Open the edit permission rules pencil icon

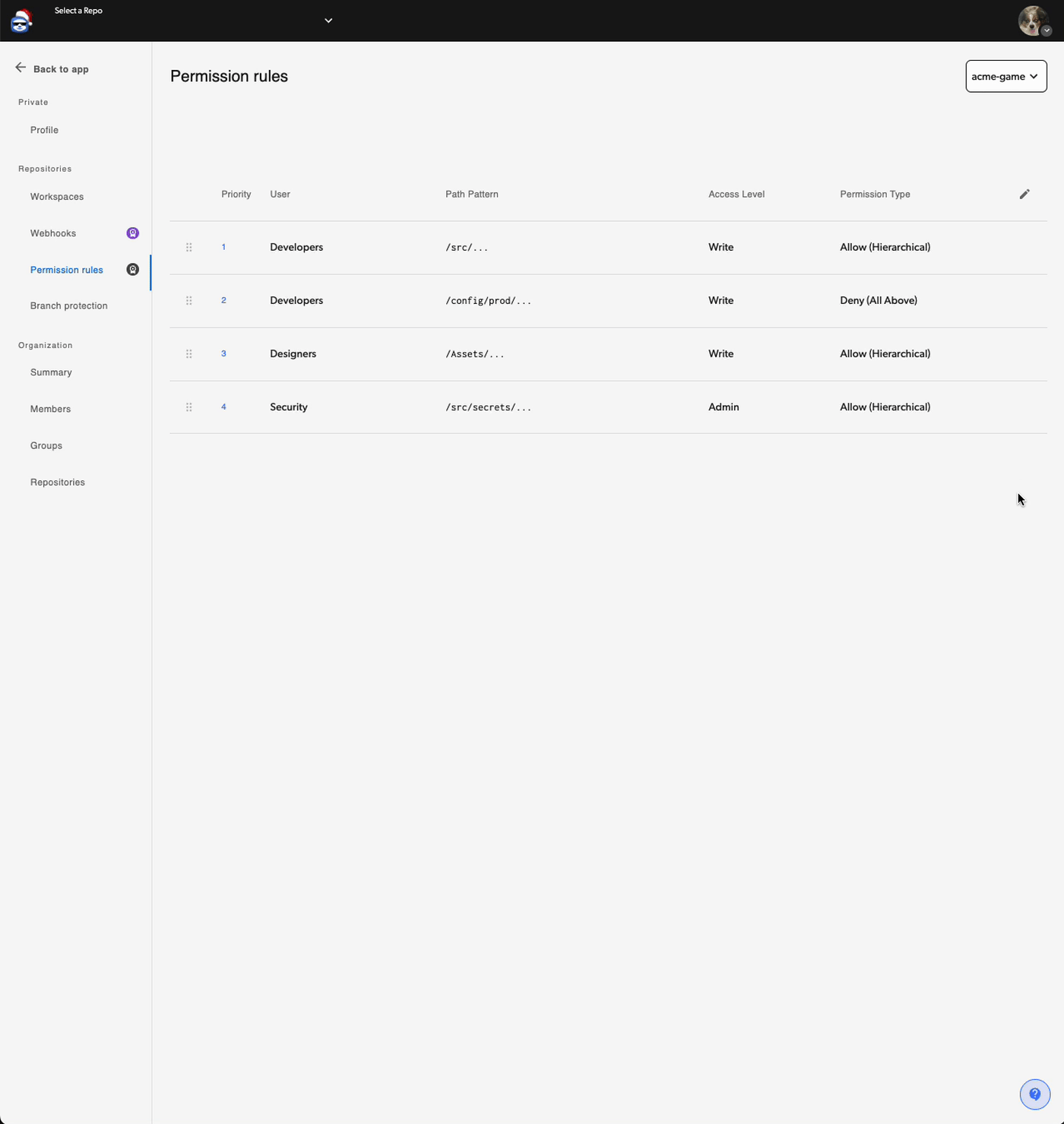(1024, 194)
